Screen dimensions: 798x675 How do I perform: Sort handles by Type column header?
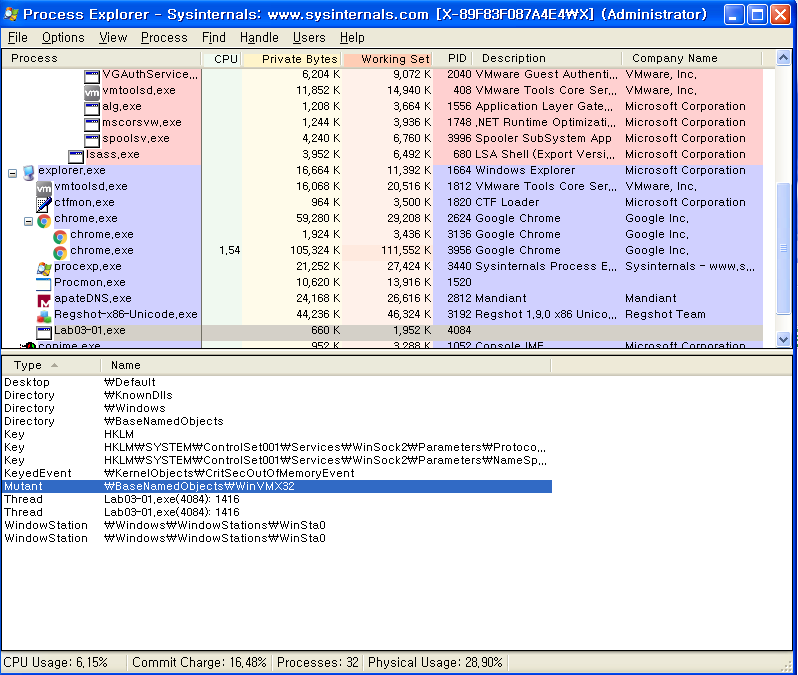(51, 365)
